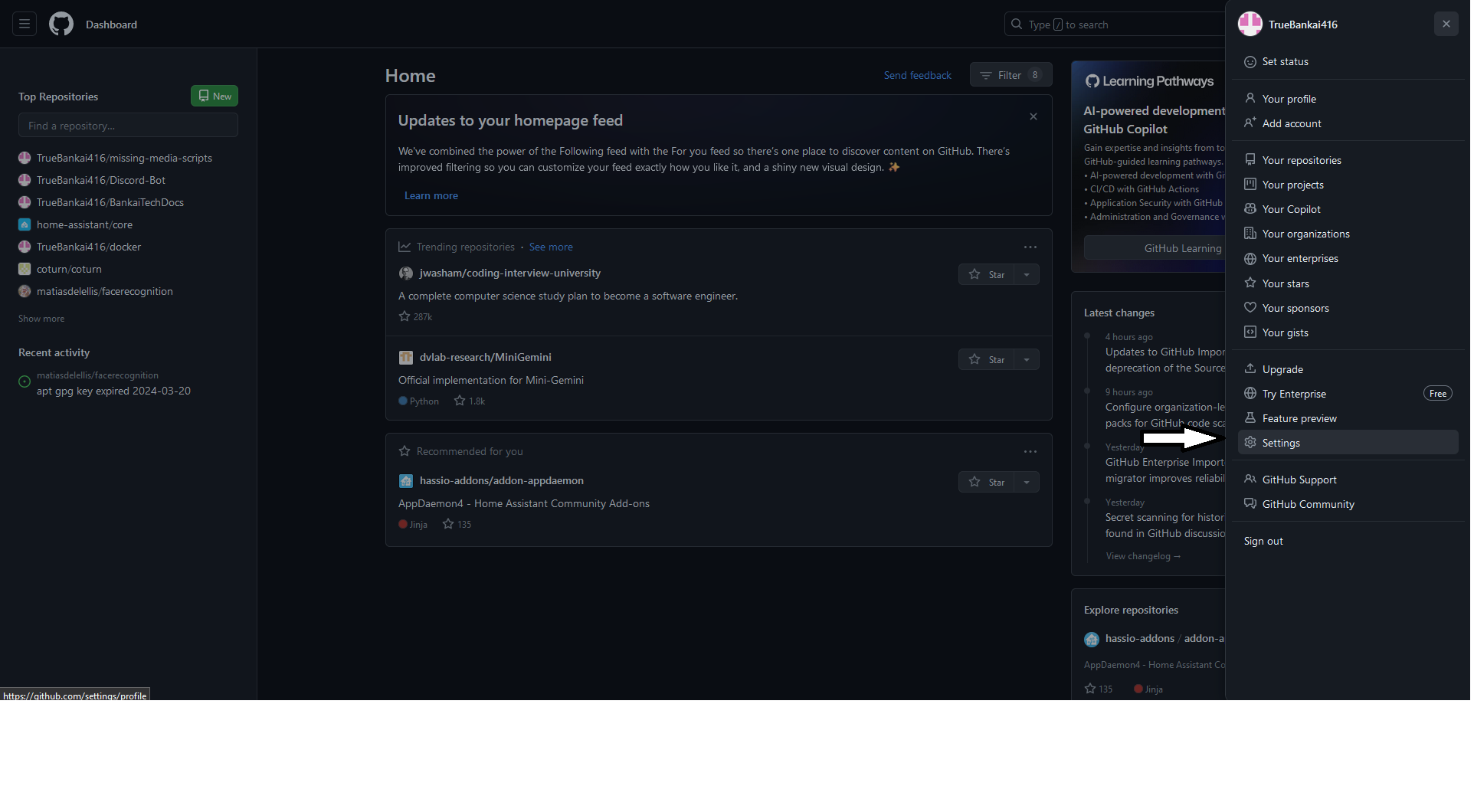
Task: Open the hamburger navigation menu
Action: 25,25
